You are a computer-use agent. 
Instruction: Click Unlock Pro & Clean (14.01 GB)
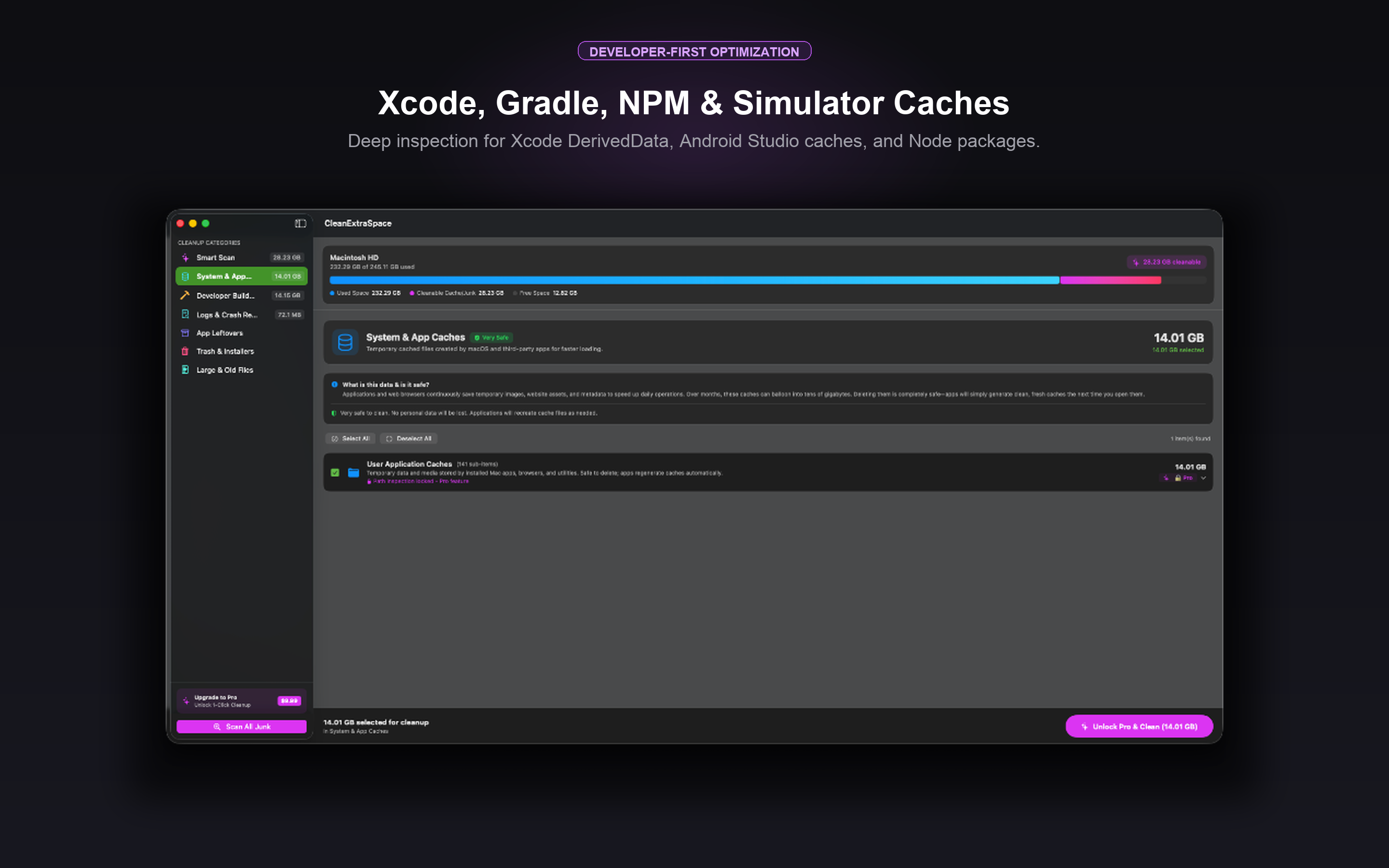click(1139, 727)
